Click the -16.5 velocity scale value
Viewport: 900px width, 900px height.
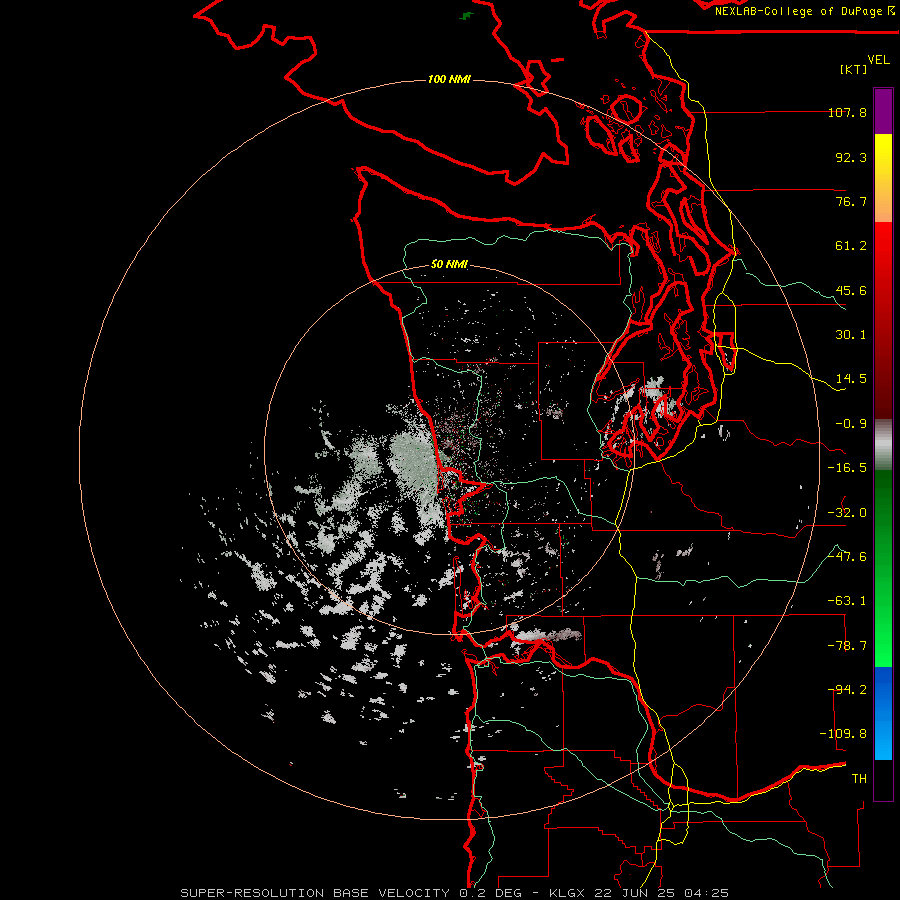tap(847, 468)
